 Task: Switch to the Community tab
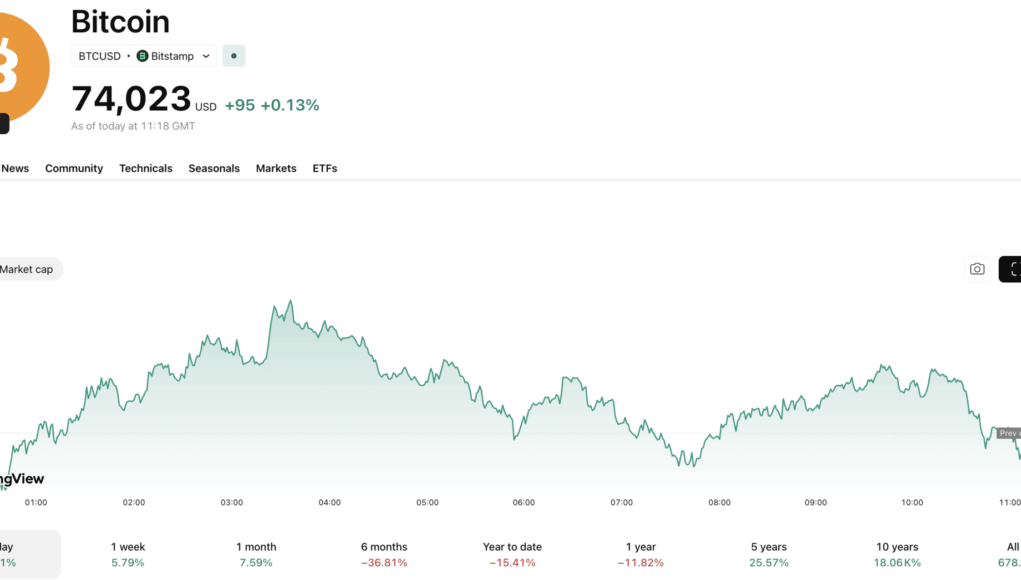[x=74, y=168]
